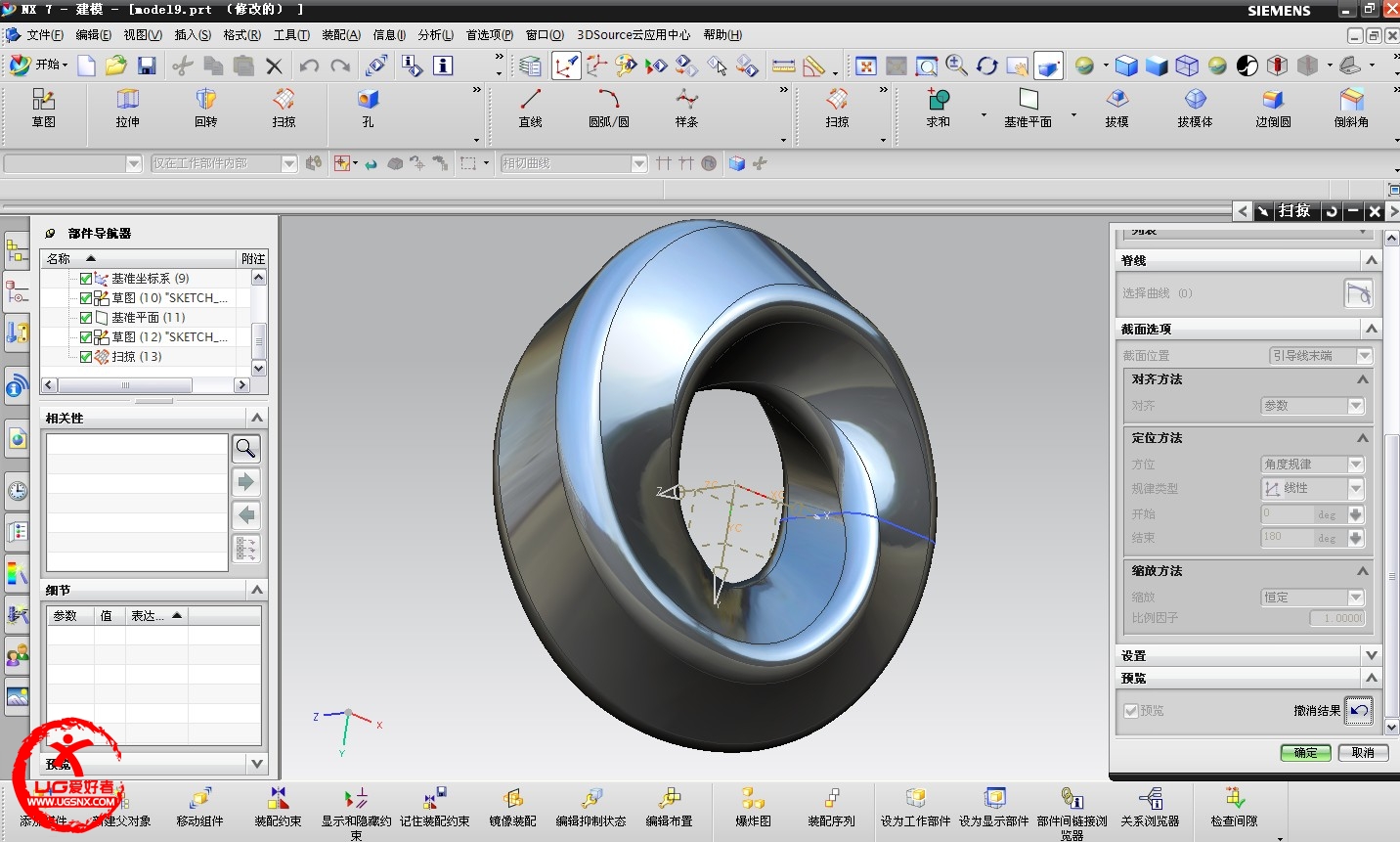Undo the last action in the toolbar
This screenshot has width=1400, height=842.
point(309,66)
